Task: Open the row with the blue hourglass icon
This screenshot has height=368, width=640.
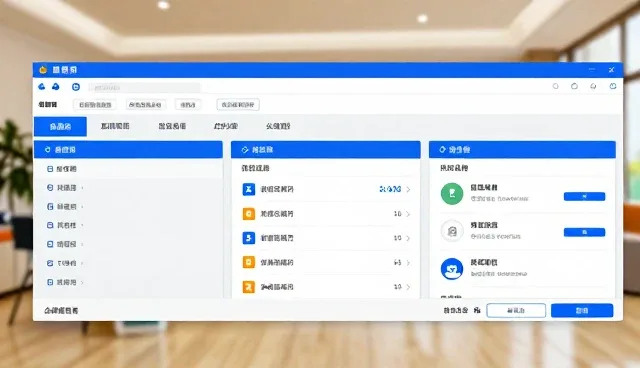Action: pos(326,189)
